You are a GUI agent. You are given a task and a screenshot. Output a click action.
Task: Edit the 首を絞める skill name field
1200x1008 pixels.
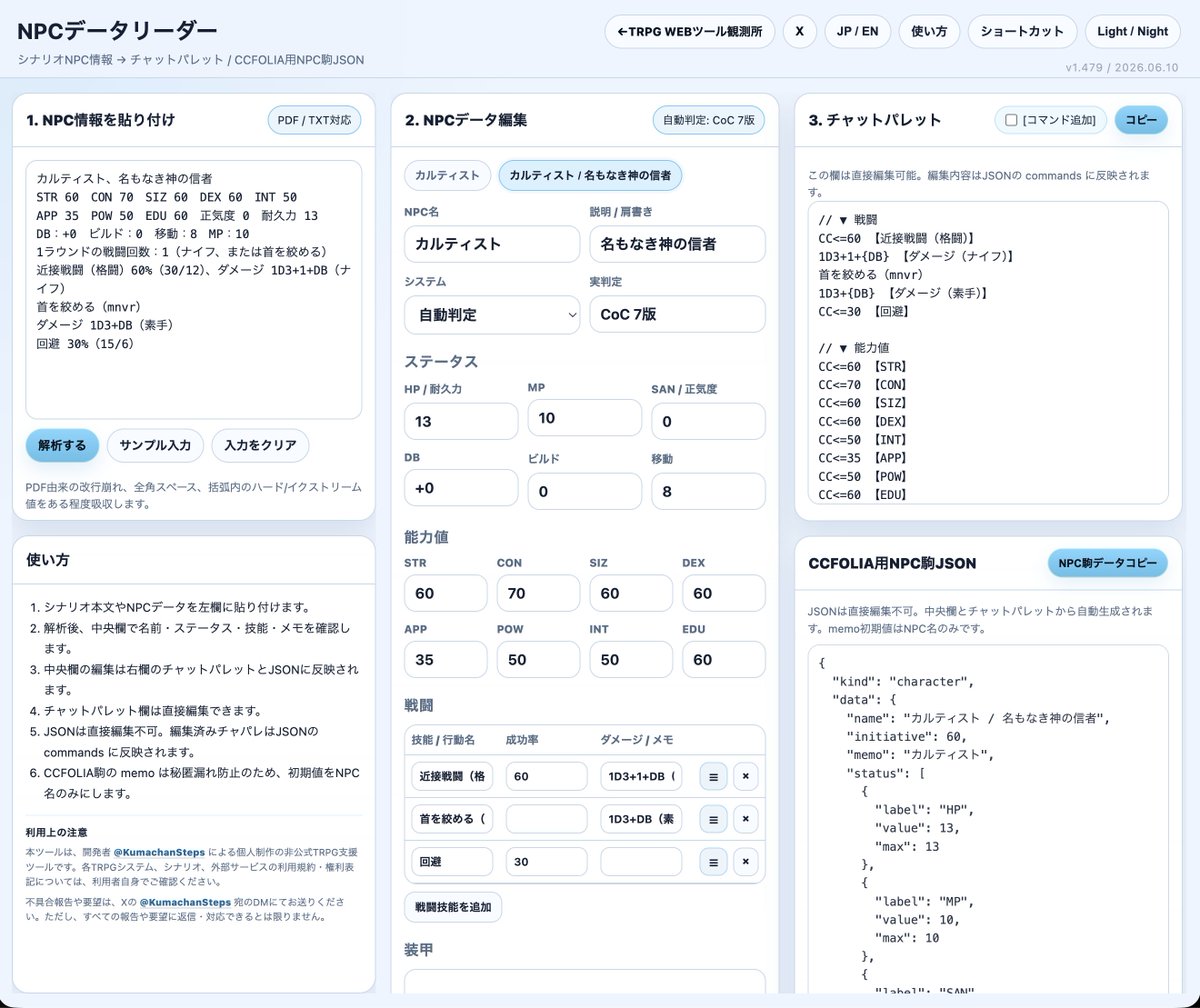(x=452, y=819)
